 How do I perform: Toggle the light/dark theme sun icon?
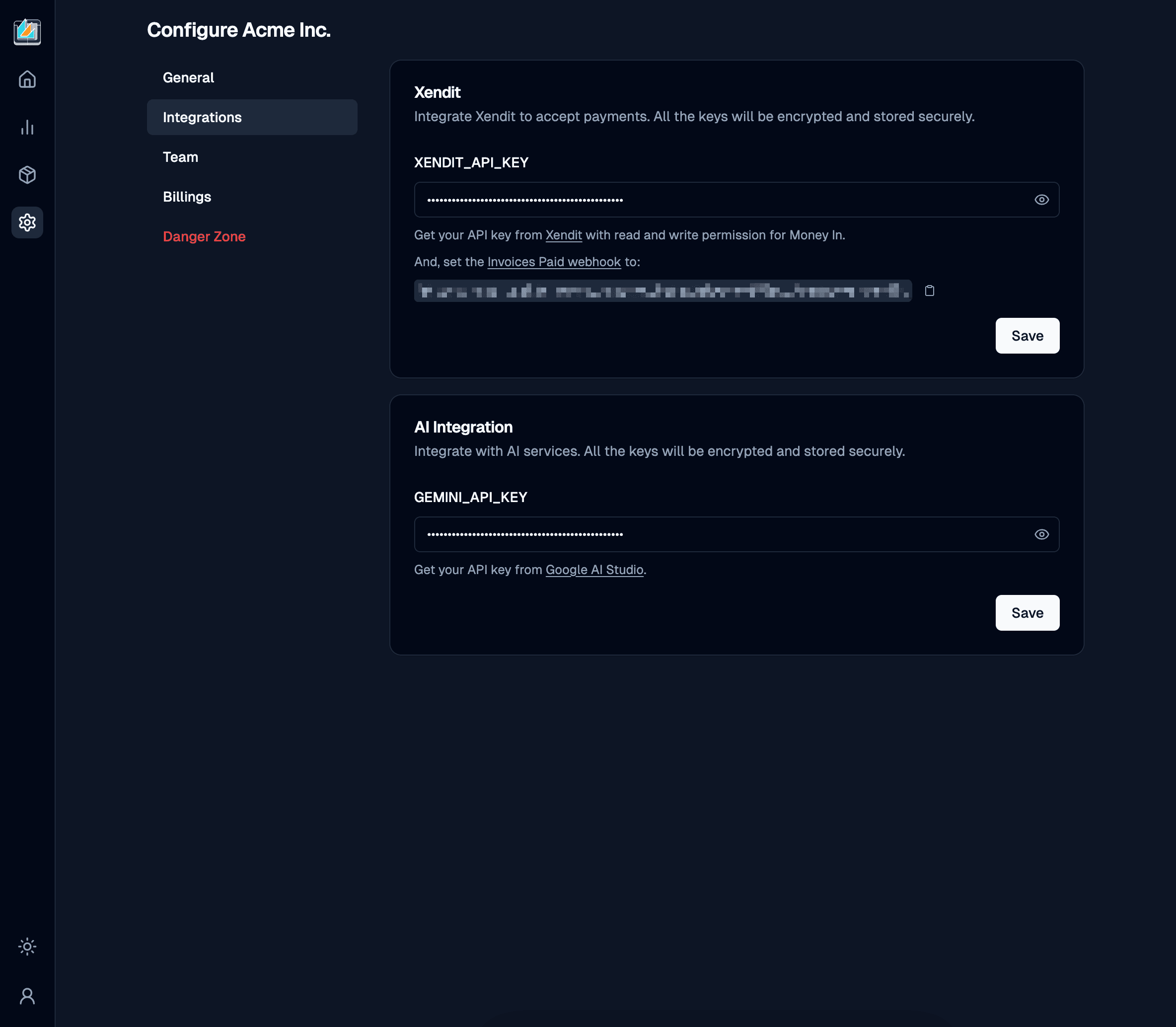click(x=27, y=946)
